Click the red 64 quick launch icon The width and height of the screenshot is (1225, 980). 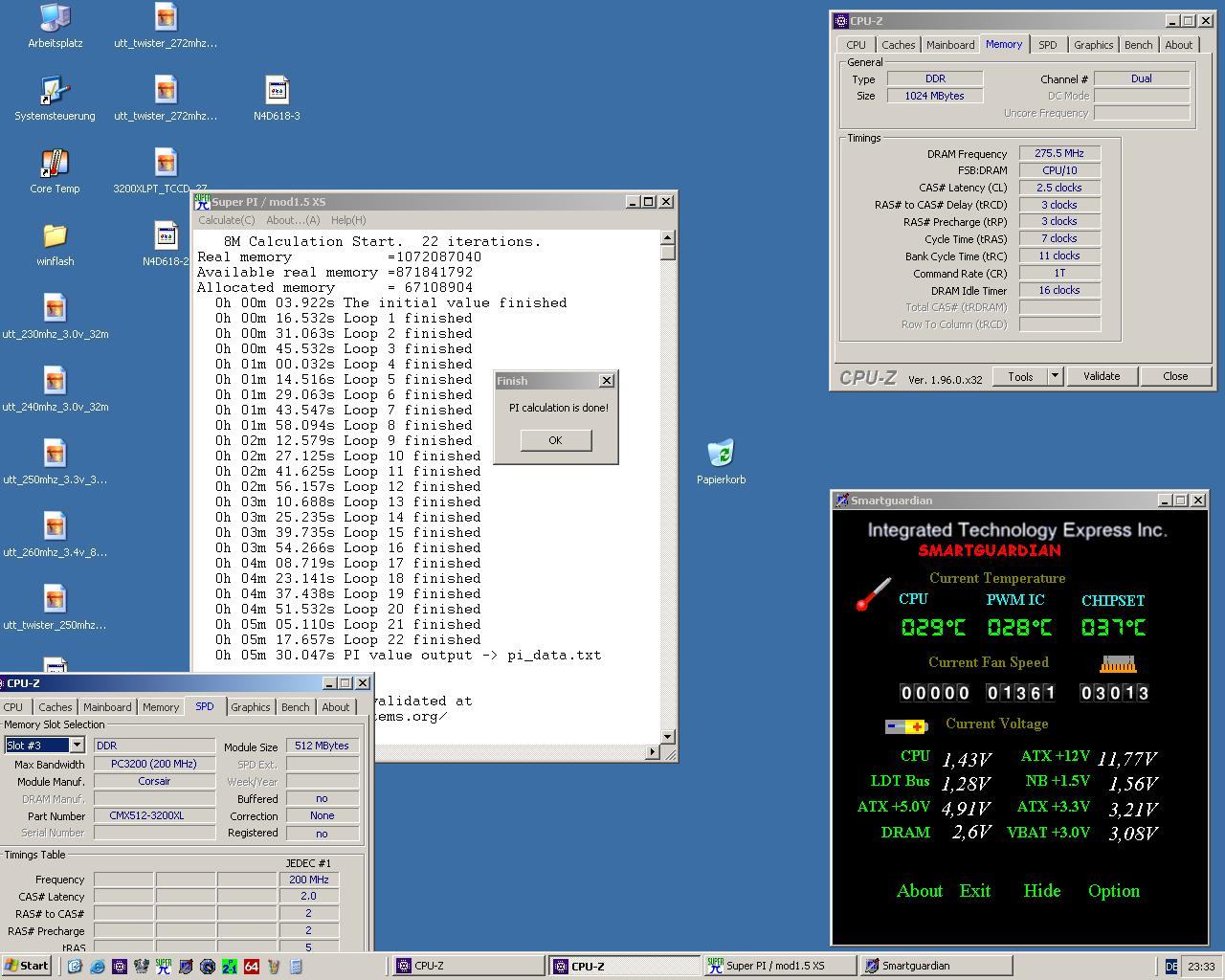[252, 967]
